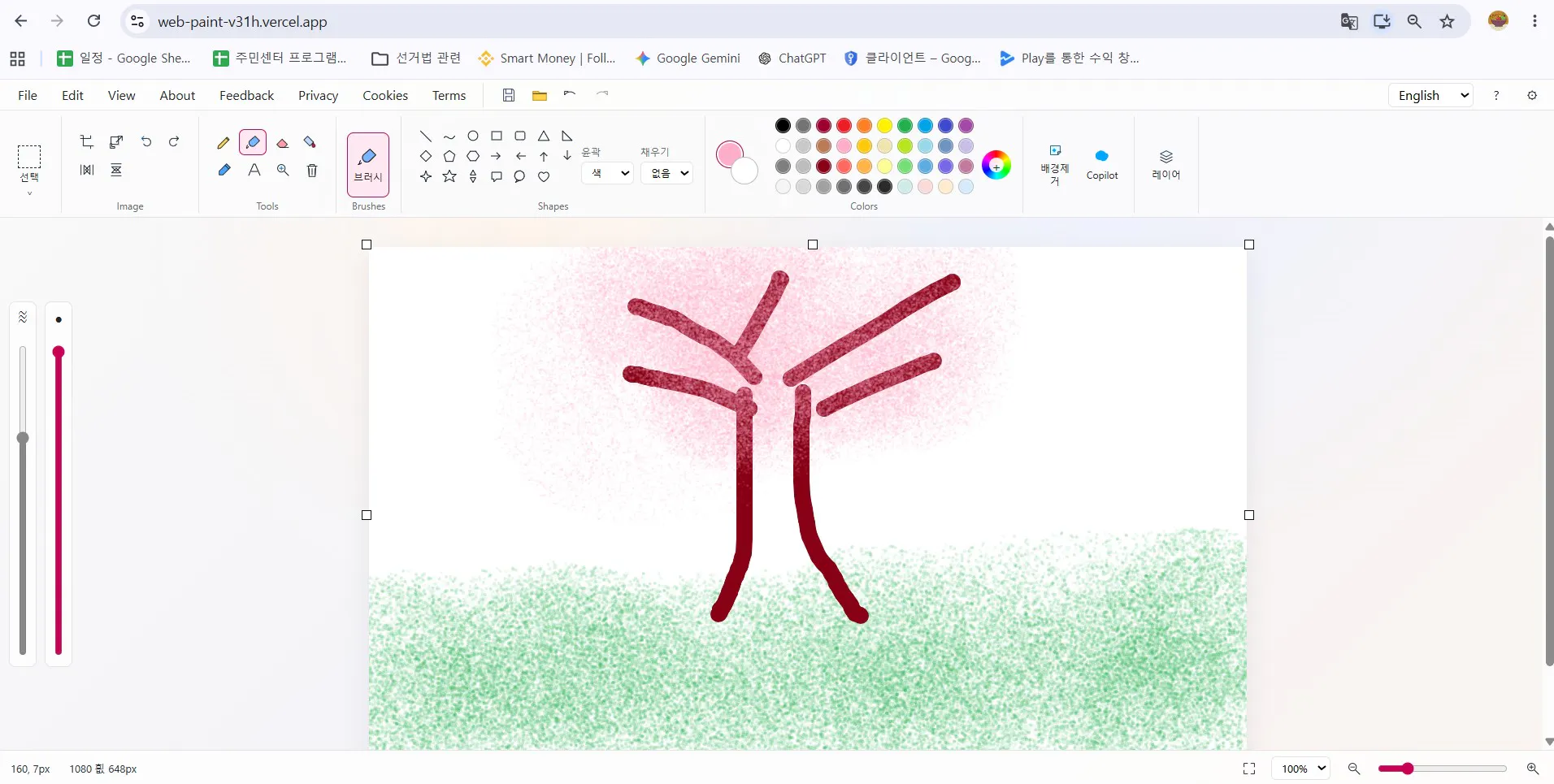Click the crop image icon
The image size is (1554, 784).
click(87, 141)
